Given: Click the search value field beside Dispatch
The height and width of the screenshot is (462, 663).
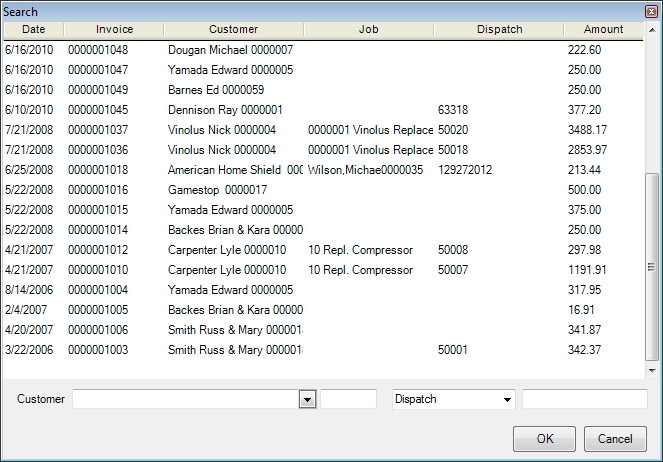Looking at the screenshot, I should pos(585,399).
